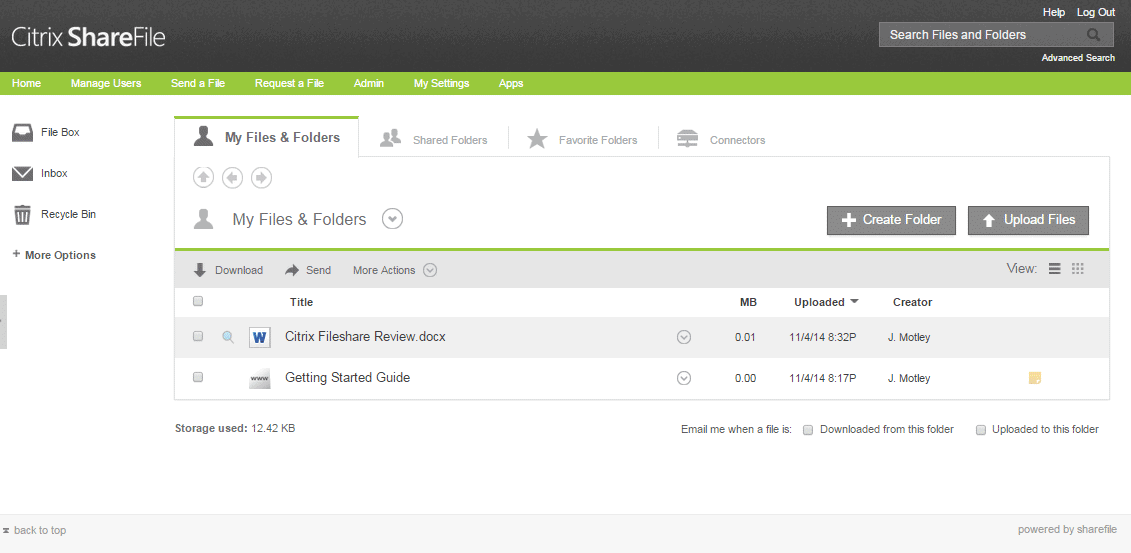Open the Advanced Search link
The width and height of the screenshot is (1131, 553).
tap(1078, 58)
